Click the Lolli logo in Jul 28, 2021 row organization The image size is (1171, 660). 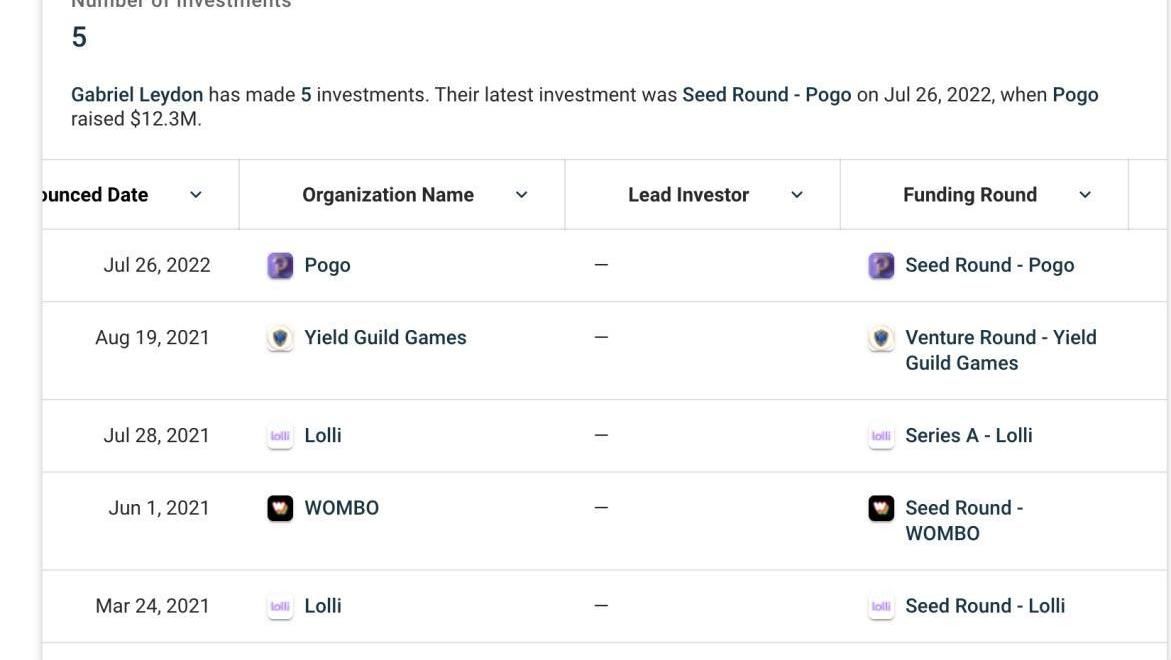(280, 436)
